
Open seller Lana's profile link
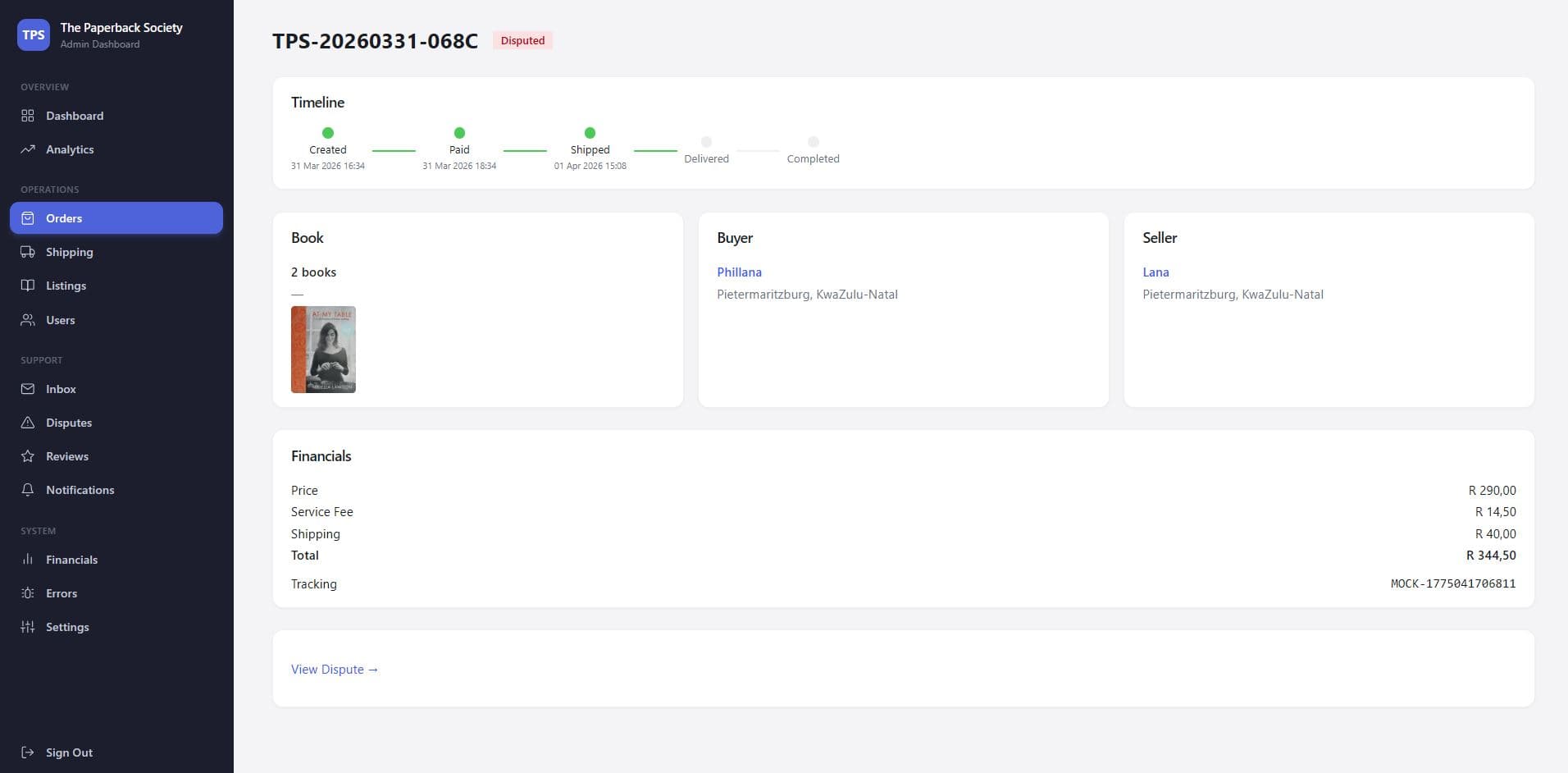click(x=1155, y=272)
